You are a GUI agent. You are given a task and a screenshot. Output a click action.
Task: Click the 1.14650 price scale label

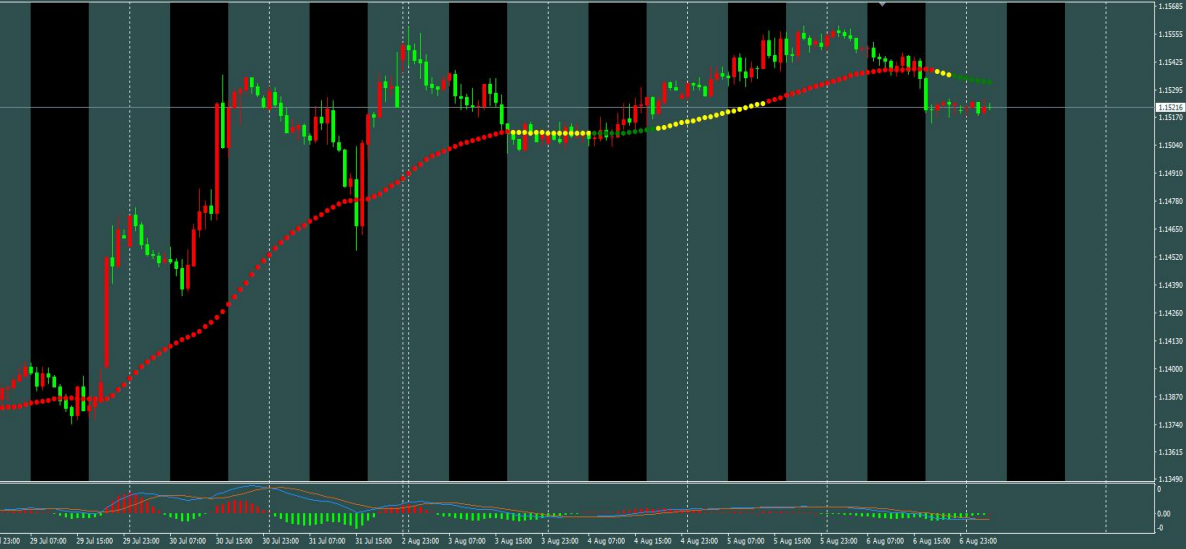pyautogui.click(x=1170, y=229)
